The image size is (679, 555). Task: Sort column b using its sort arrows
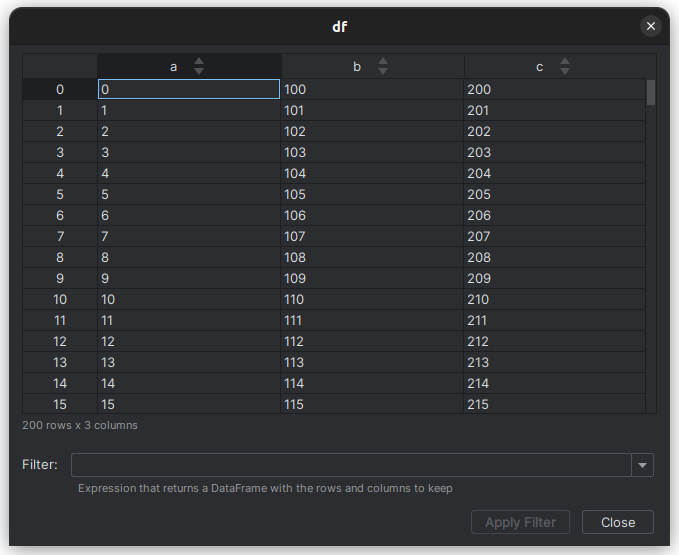[x=383, y=66]
